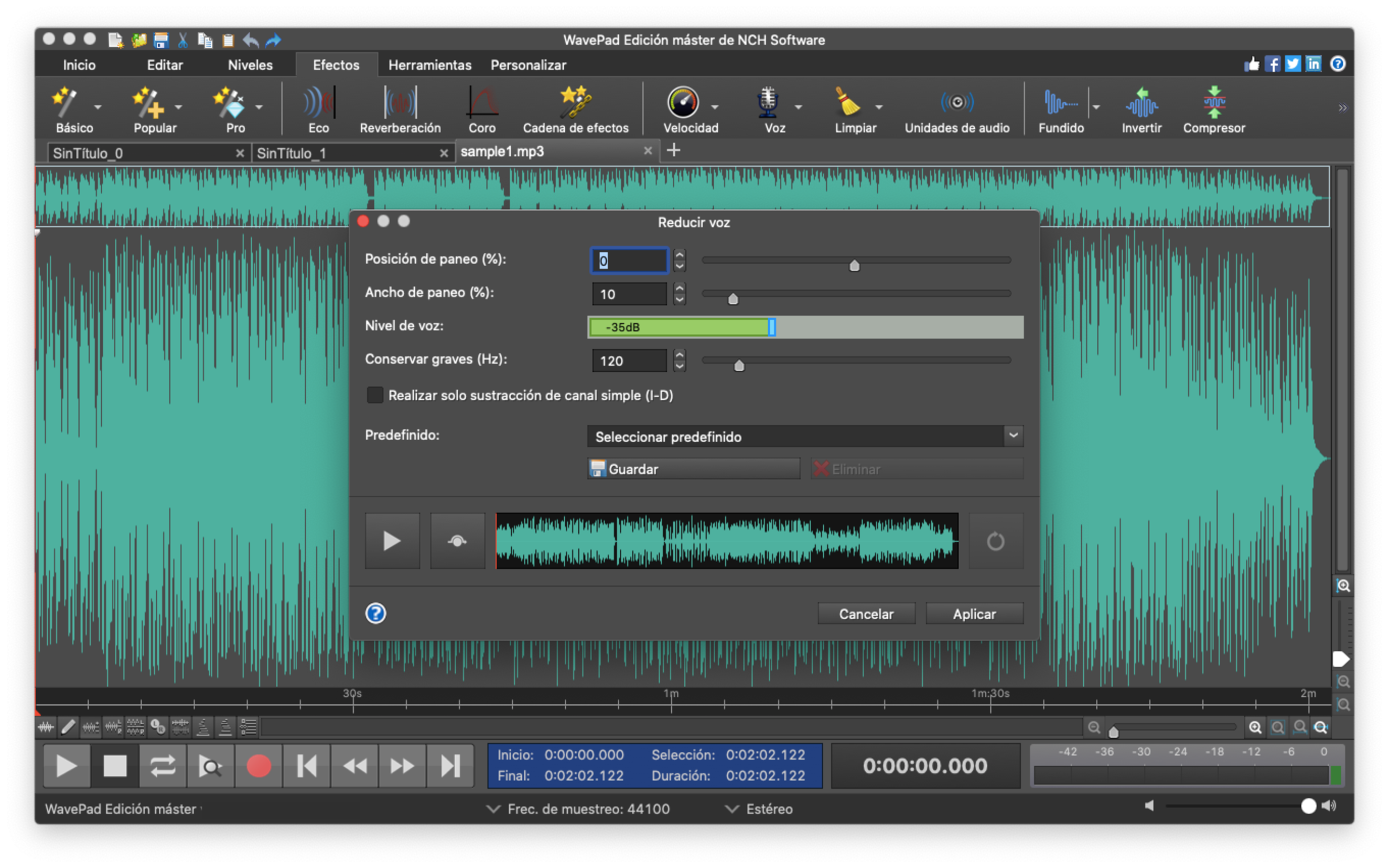Toggle bypass preview button in dialog
This screenshot has height=868, width=1389.
tap(457, 541)
